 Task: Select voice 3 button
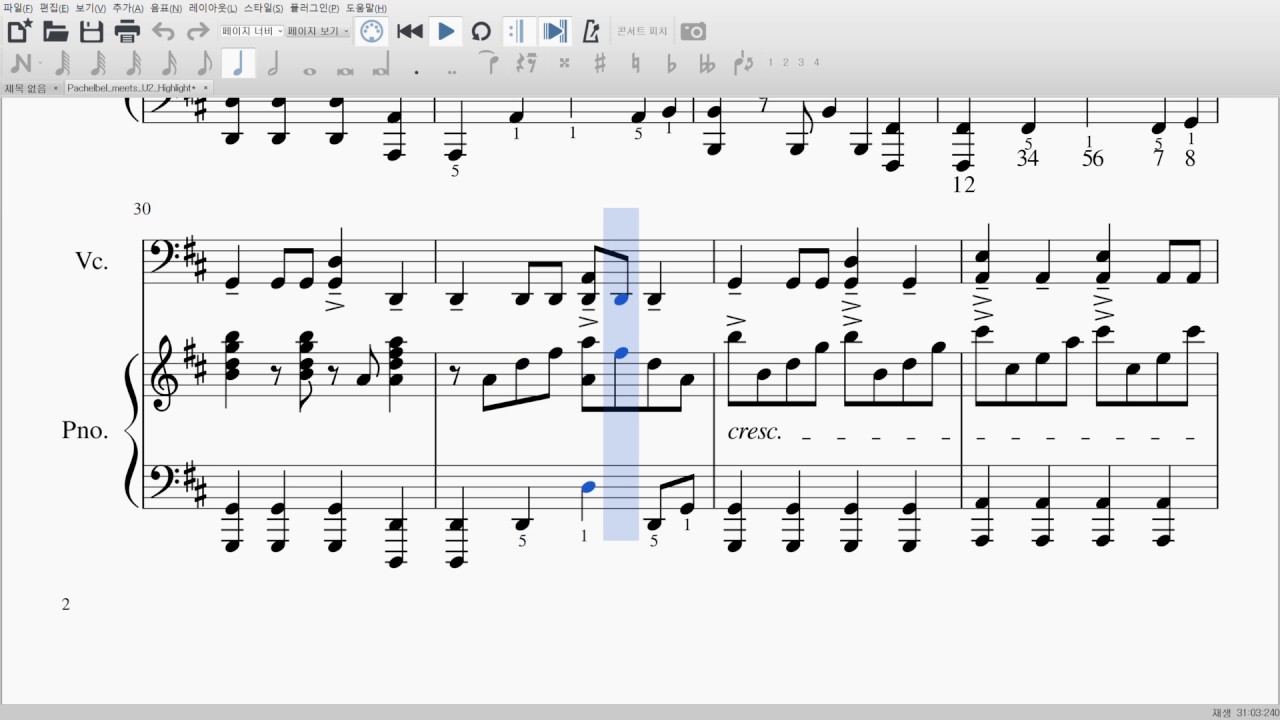pyautogui.click(x=801, y=62)
